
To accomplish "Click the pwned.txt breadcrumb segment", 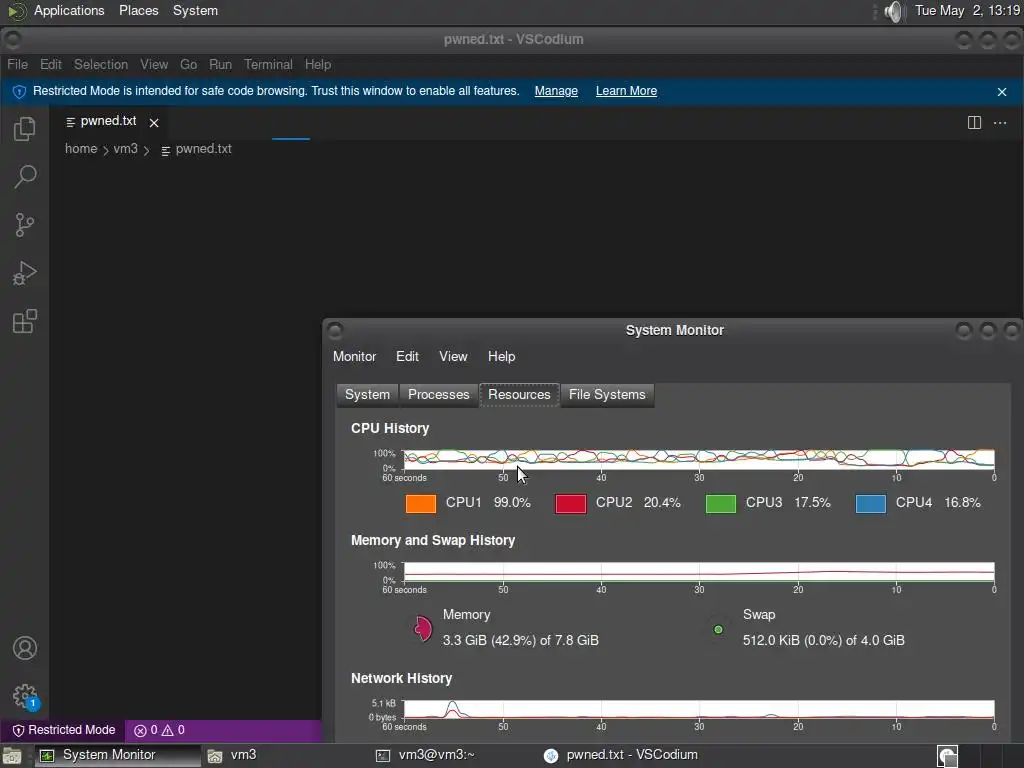I will point(197,149).
